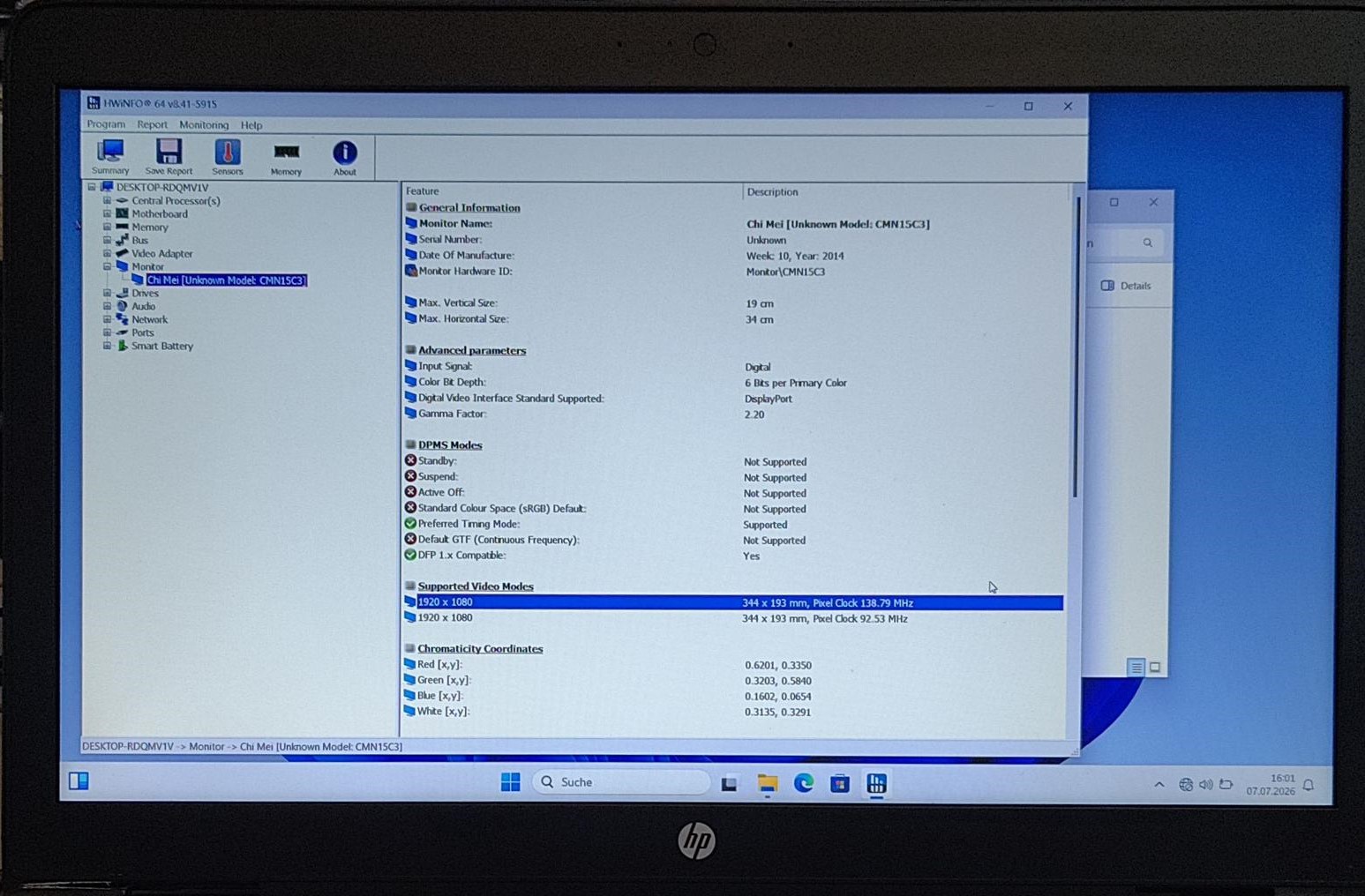Click the status bar path text
1365x896 pixels.
(242, 747)
